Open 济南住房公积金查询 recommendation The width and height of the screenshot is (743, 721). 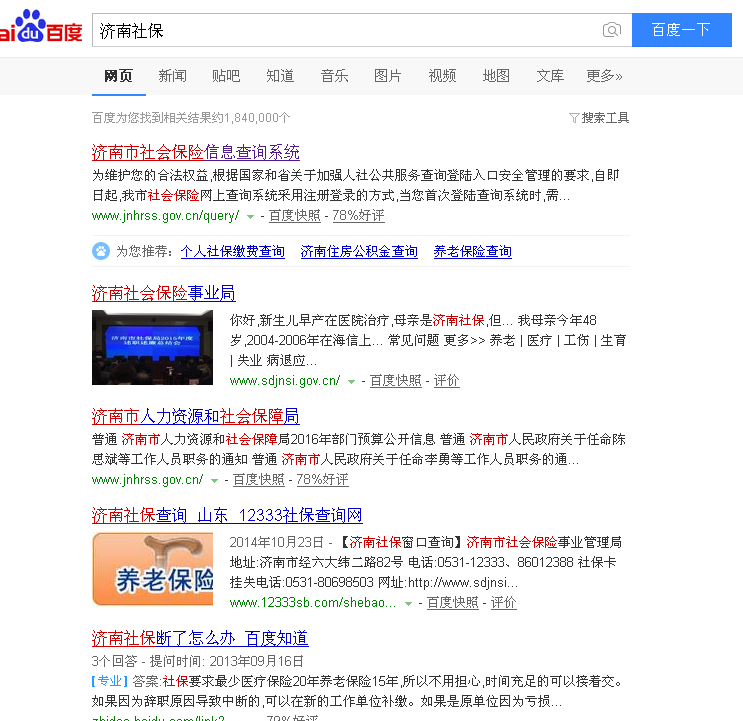pos(359,251)
